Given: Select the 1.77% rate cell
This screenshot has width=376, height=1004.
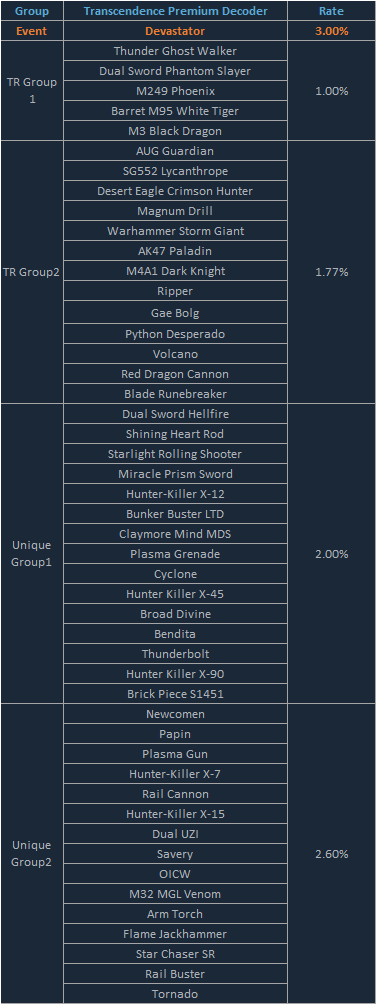Looking at the screenshot, I should 332,272.
